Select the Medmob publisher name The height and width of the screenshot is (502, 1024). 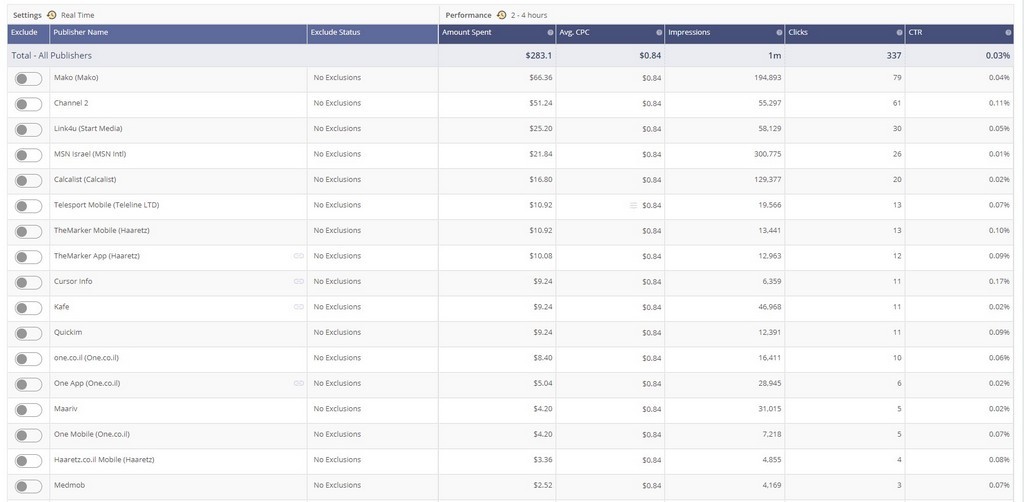(x=69, y=485)
